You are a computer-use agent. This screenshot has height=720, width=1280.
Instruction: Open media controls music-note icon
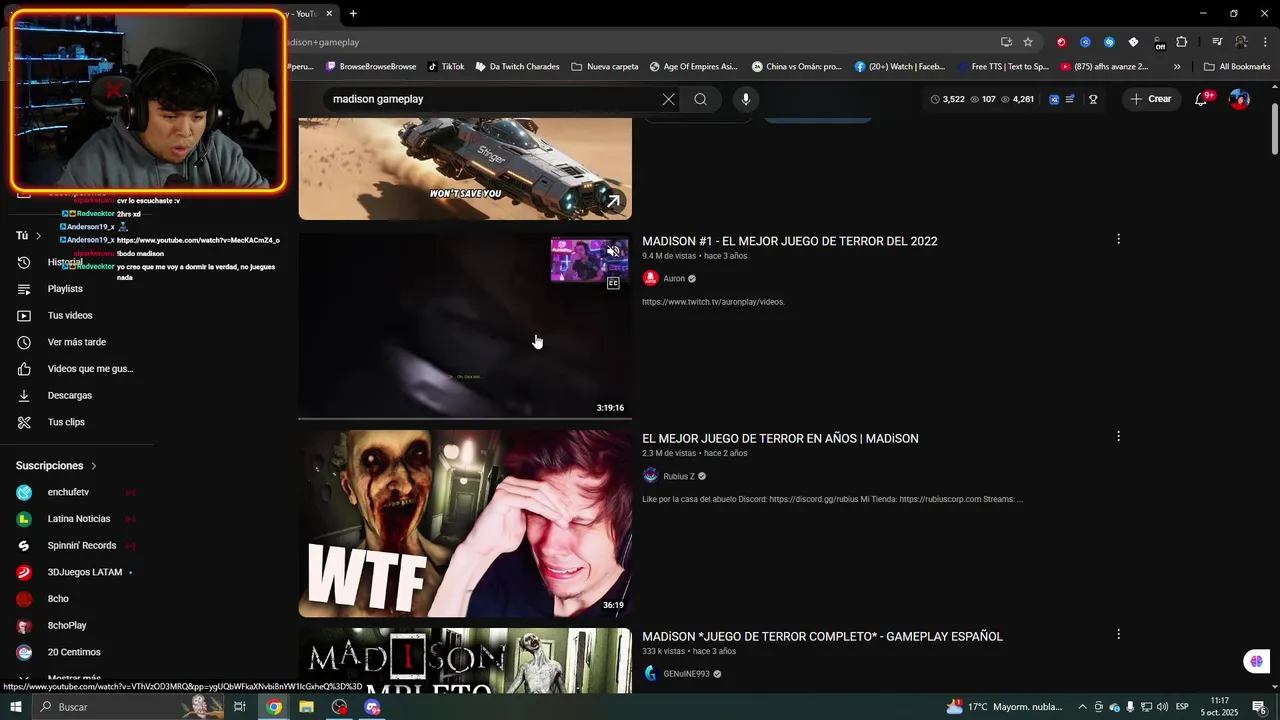(1217, 42)
